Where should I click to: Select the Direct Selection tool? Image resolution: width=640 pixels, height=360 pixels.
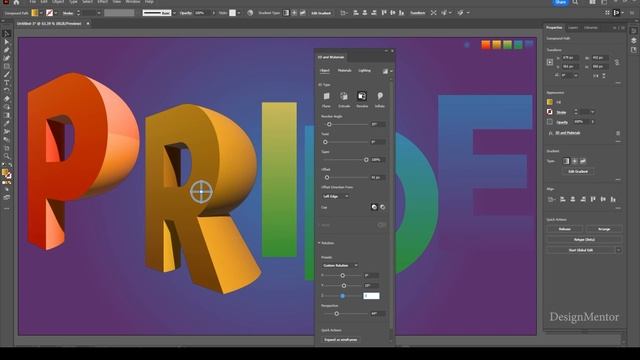pyautogui.click(x=7, y=42)
